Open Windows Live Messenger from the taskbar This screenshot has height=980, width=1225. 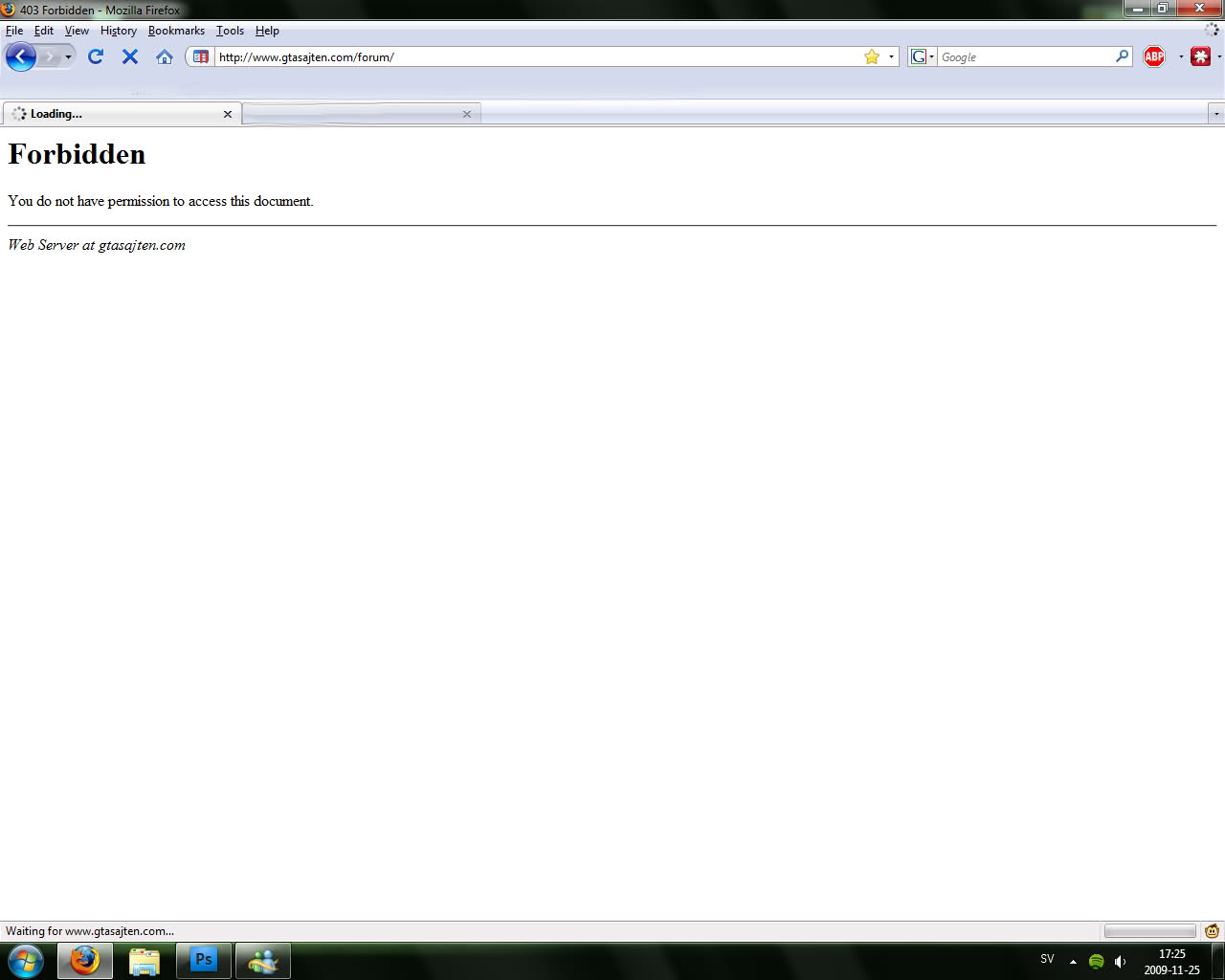coord(263,961)
